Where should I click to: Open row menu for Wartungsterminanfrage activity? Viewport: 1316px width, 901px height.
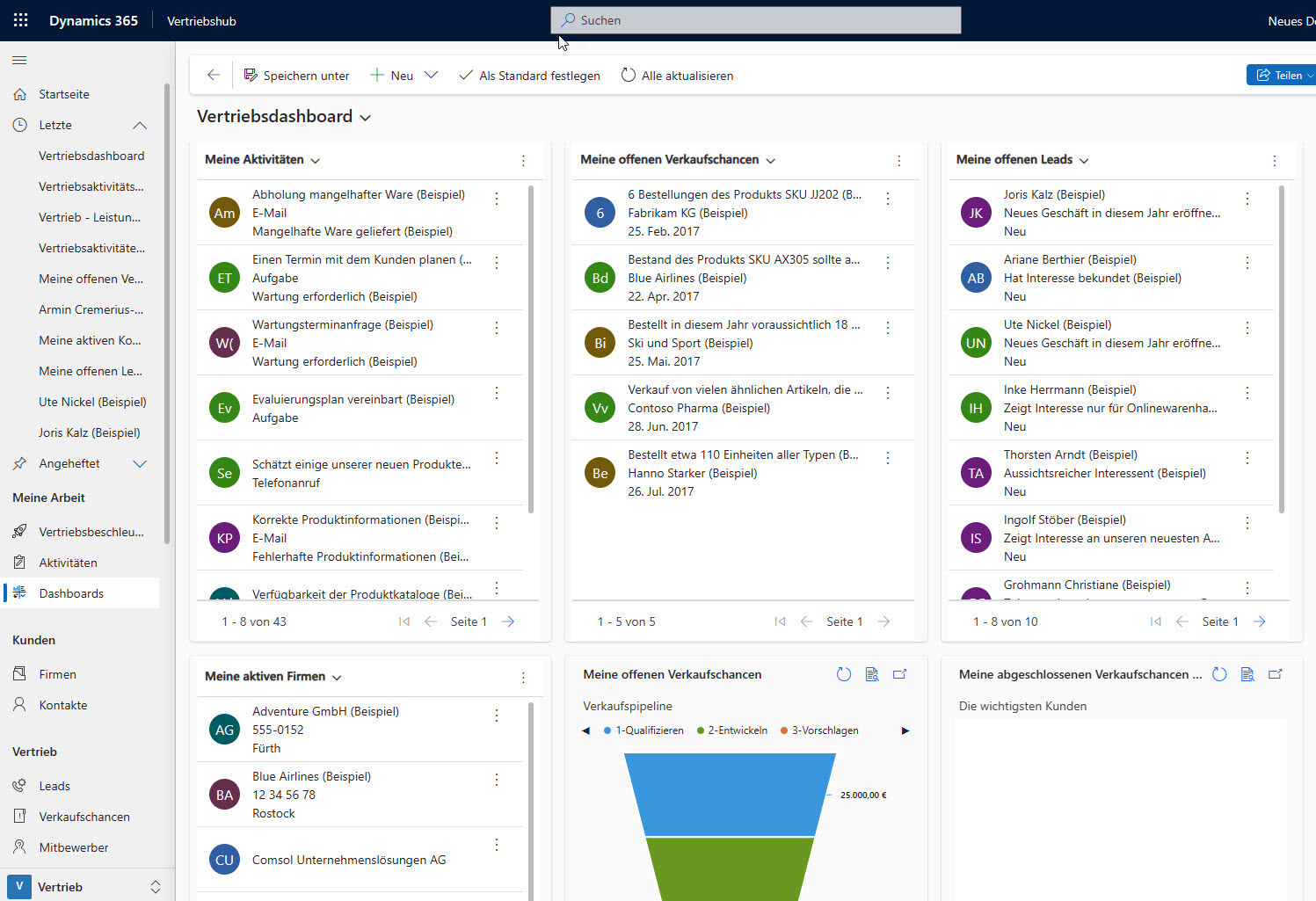pos(497,328)
